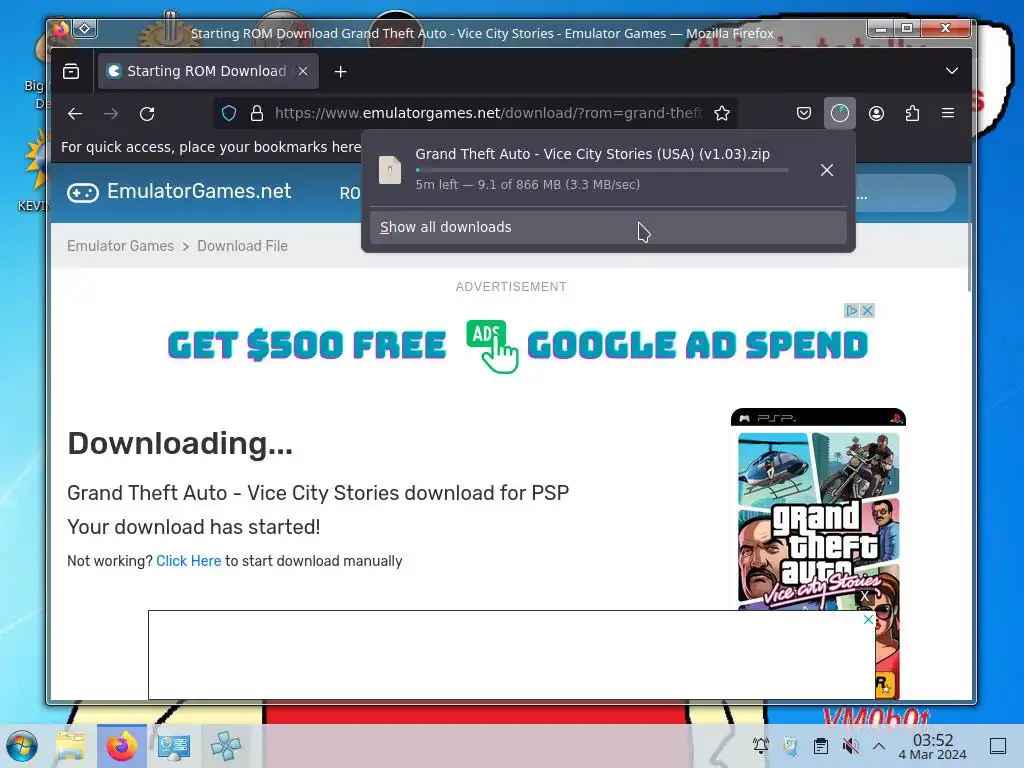Click the Emulator Games breadcrumb link
Viewport: 1024px width, 768px height.
click(x=120, y=246)
